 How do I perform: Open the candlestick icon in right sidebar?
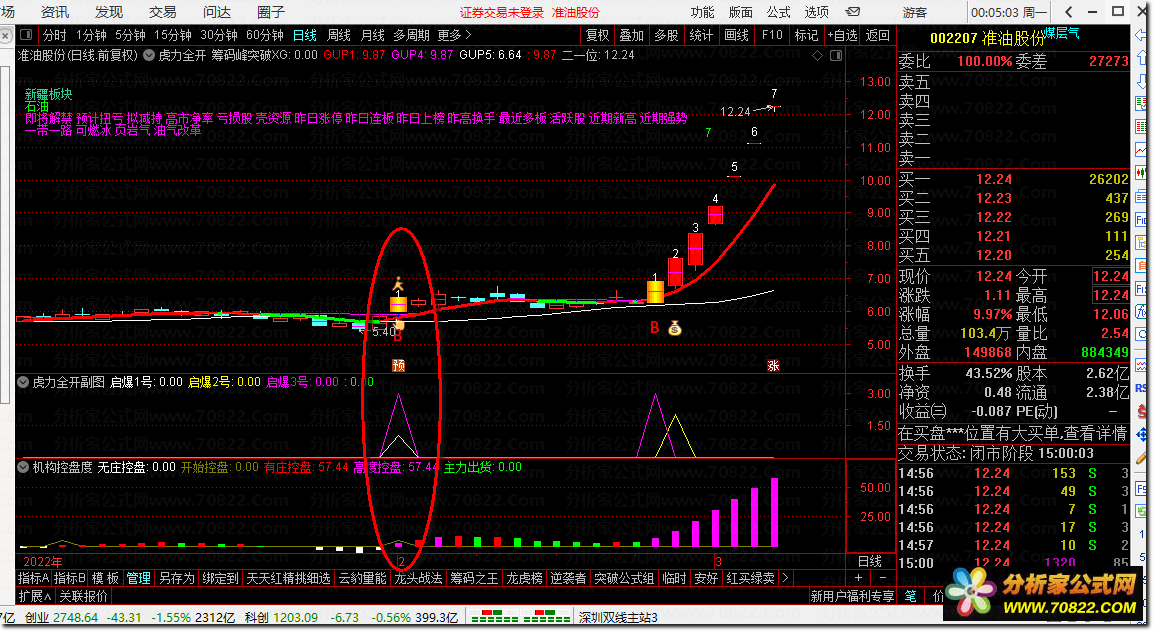tap(1142, 173)
